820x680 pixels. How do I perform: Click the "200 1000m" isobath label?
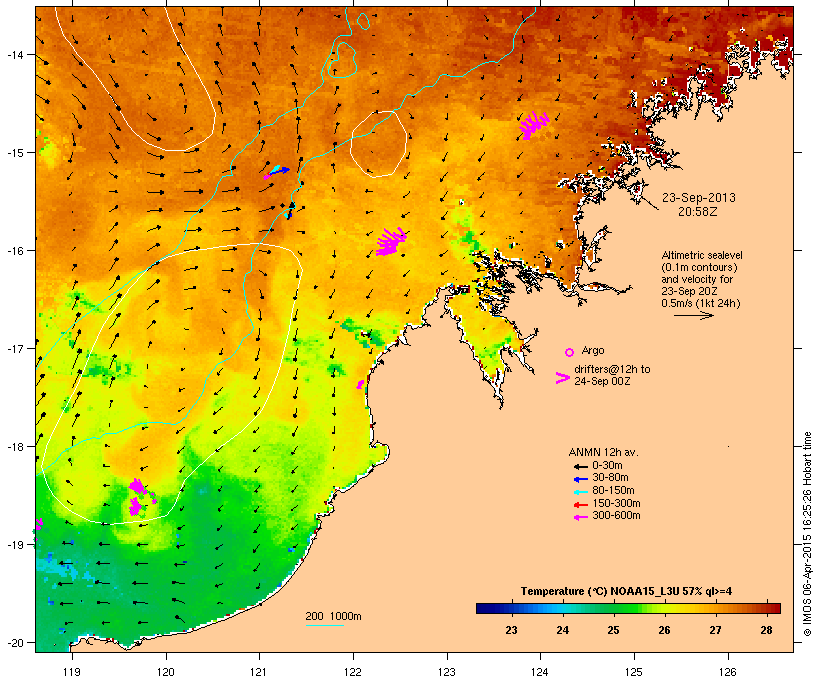[333, 616]
